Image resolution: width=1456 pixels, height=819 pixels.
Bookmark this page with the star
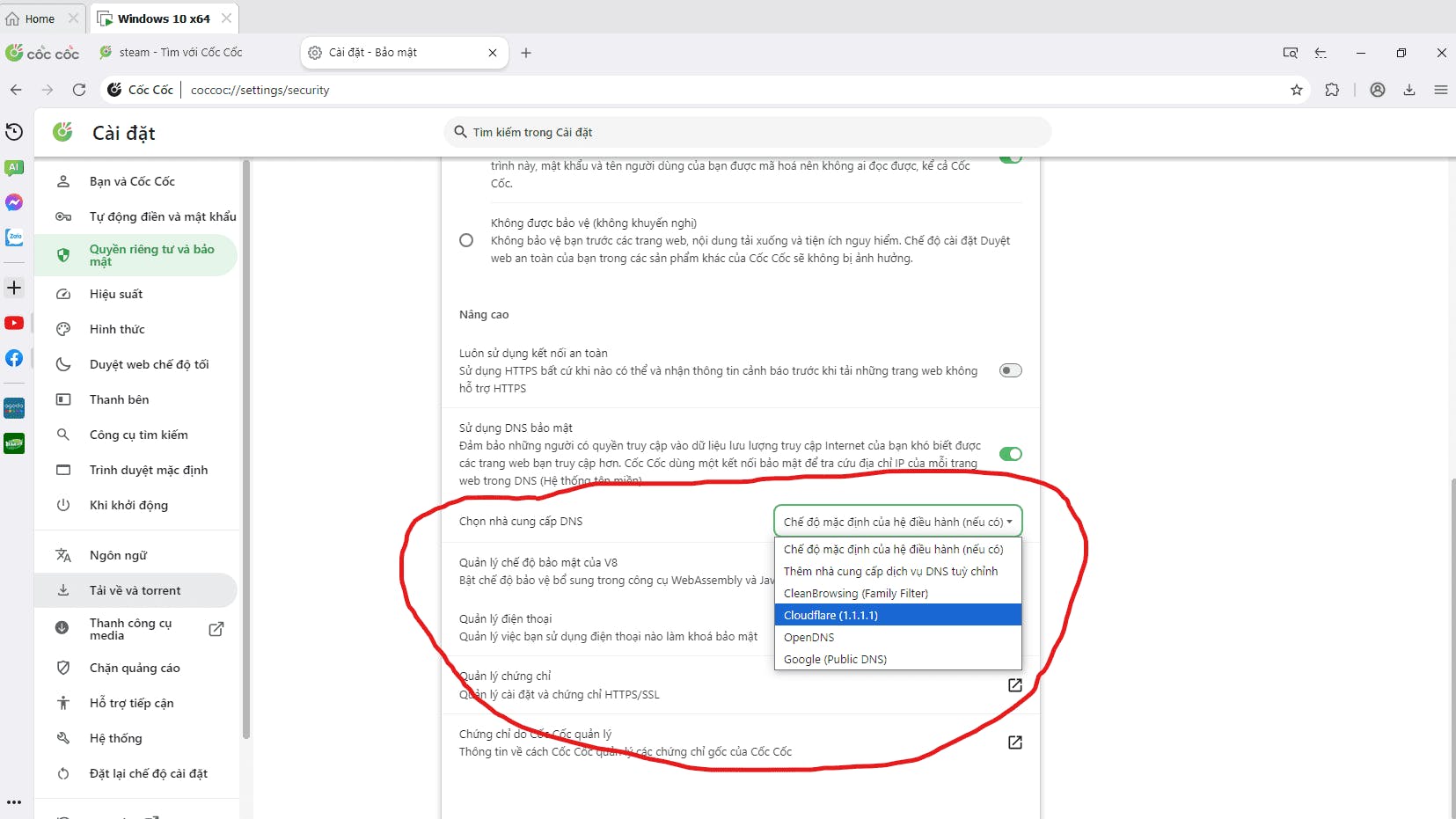pos(1297,90)
